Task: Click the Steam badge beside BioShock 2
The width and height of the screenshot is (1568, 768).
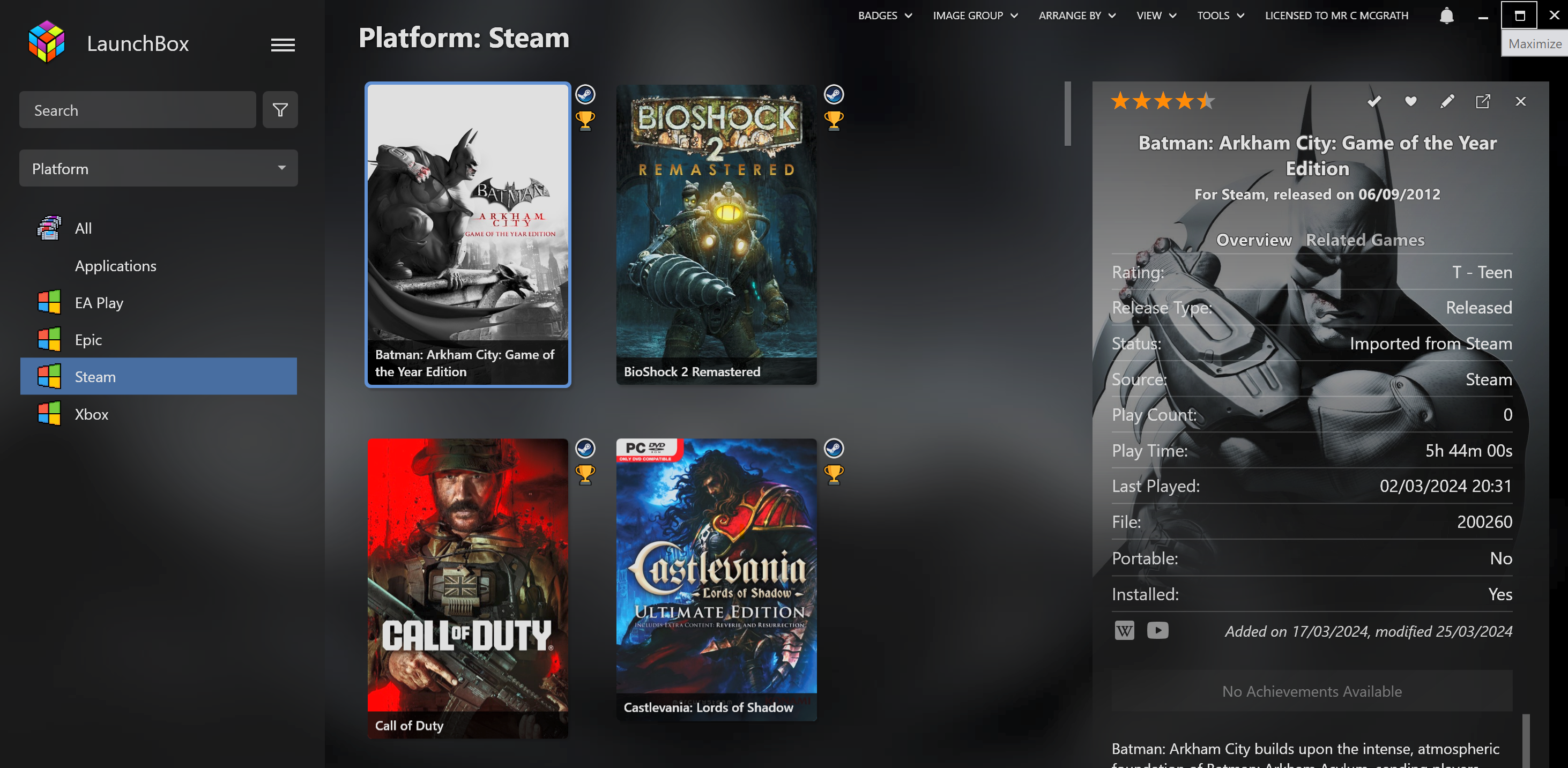Action: [x=833, y=94]
